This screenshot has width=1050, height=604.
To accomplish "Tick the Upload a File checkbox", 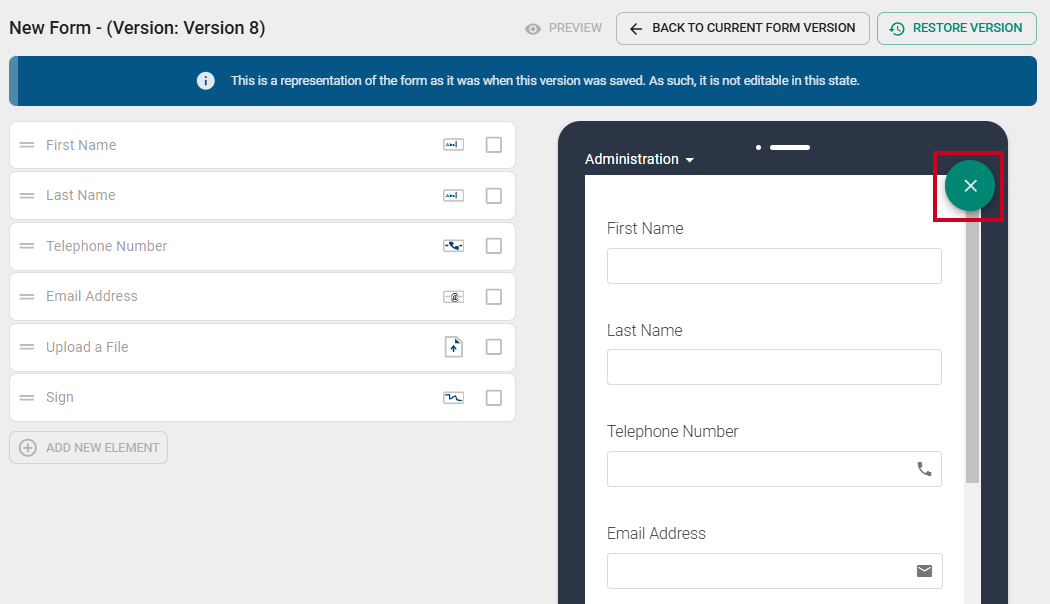I will (x=494, y=347).
